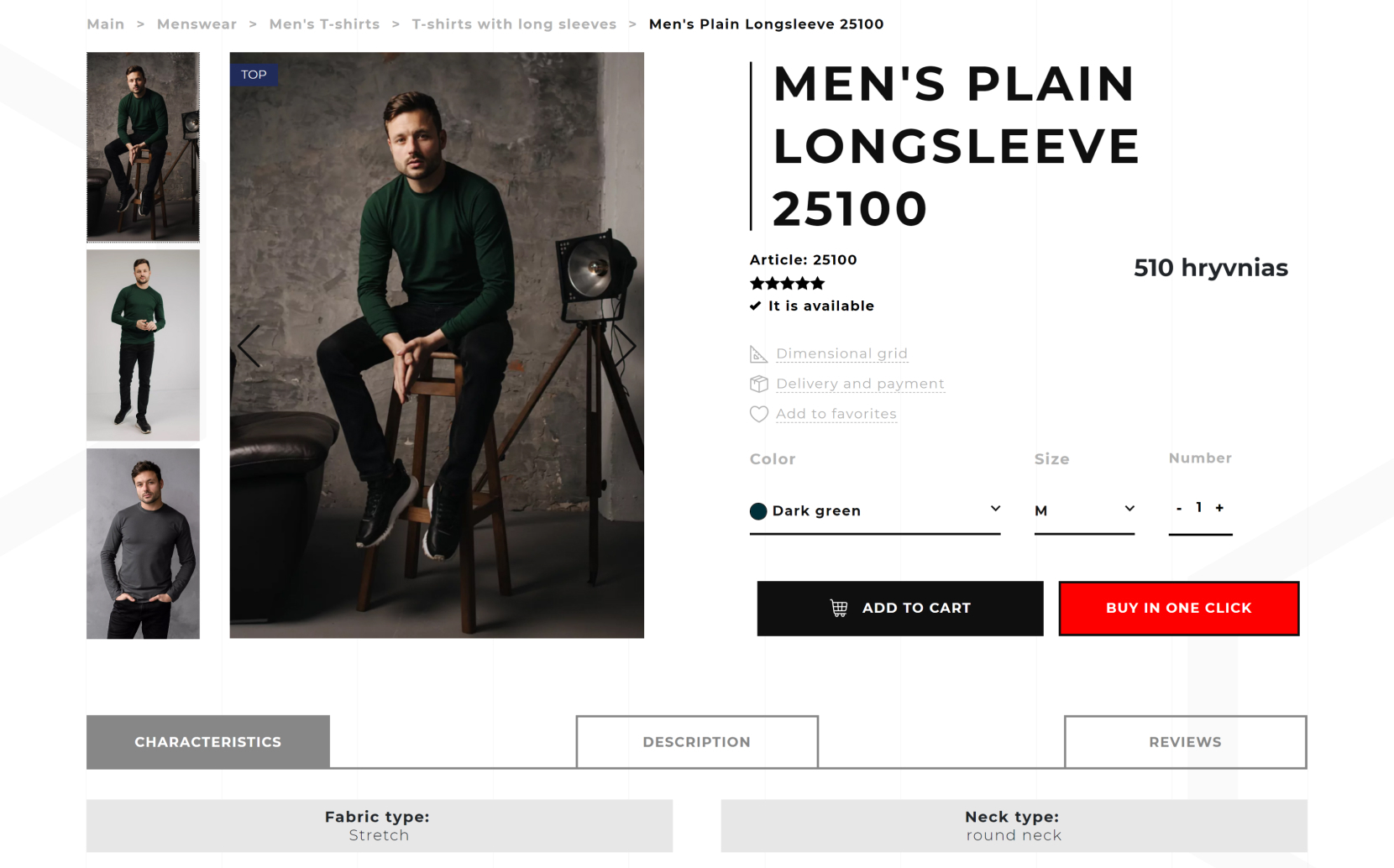Click the cart icon in Add to Cart
1394x868 pixels.
[x=838, y=608]
